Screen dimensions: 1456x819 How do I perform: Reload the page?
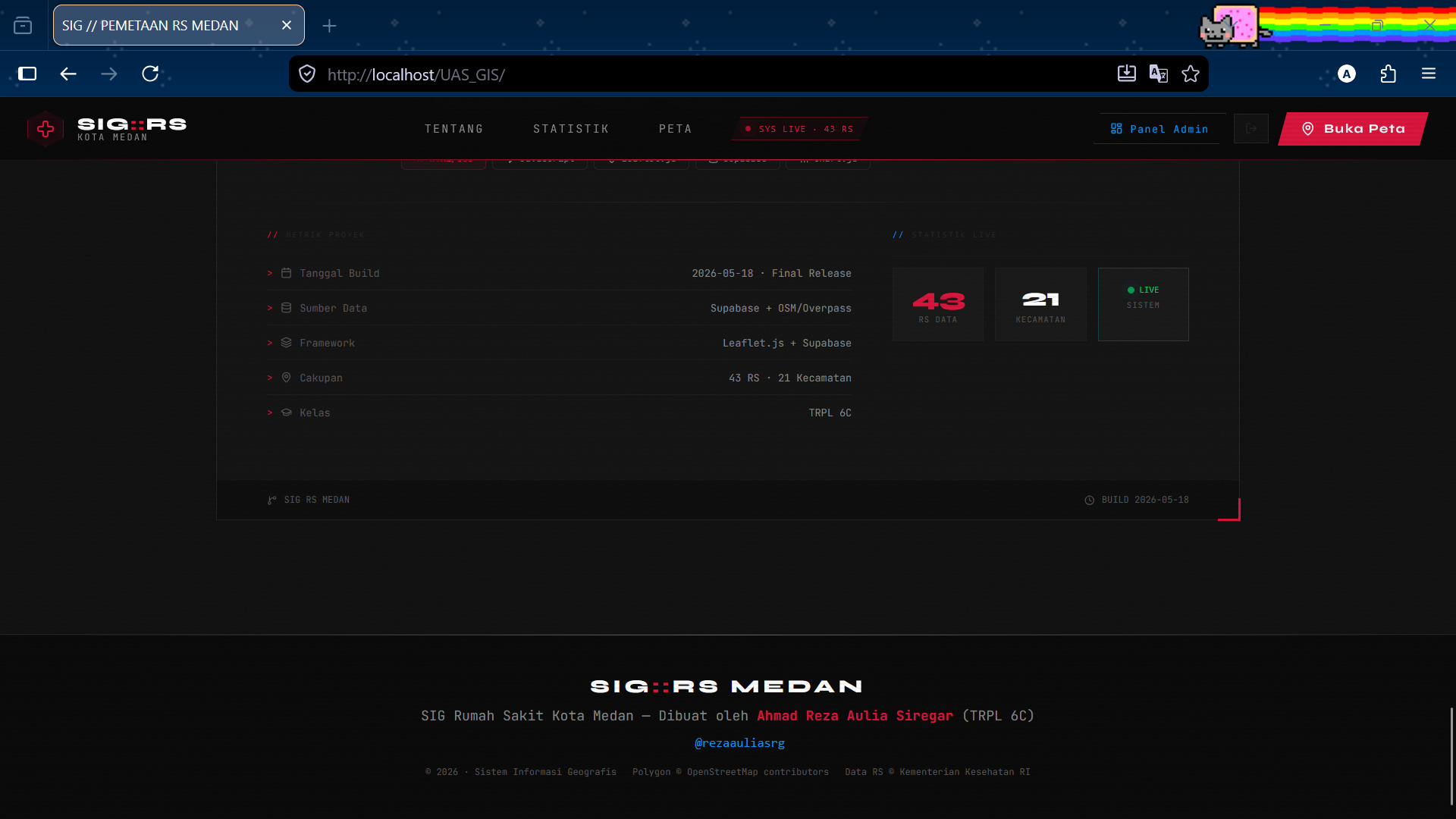150,74
